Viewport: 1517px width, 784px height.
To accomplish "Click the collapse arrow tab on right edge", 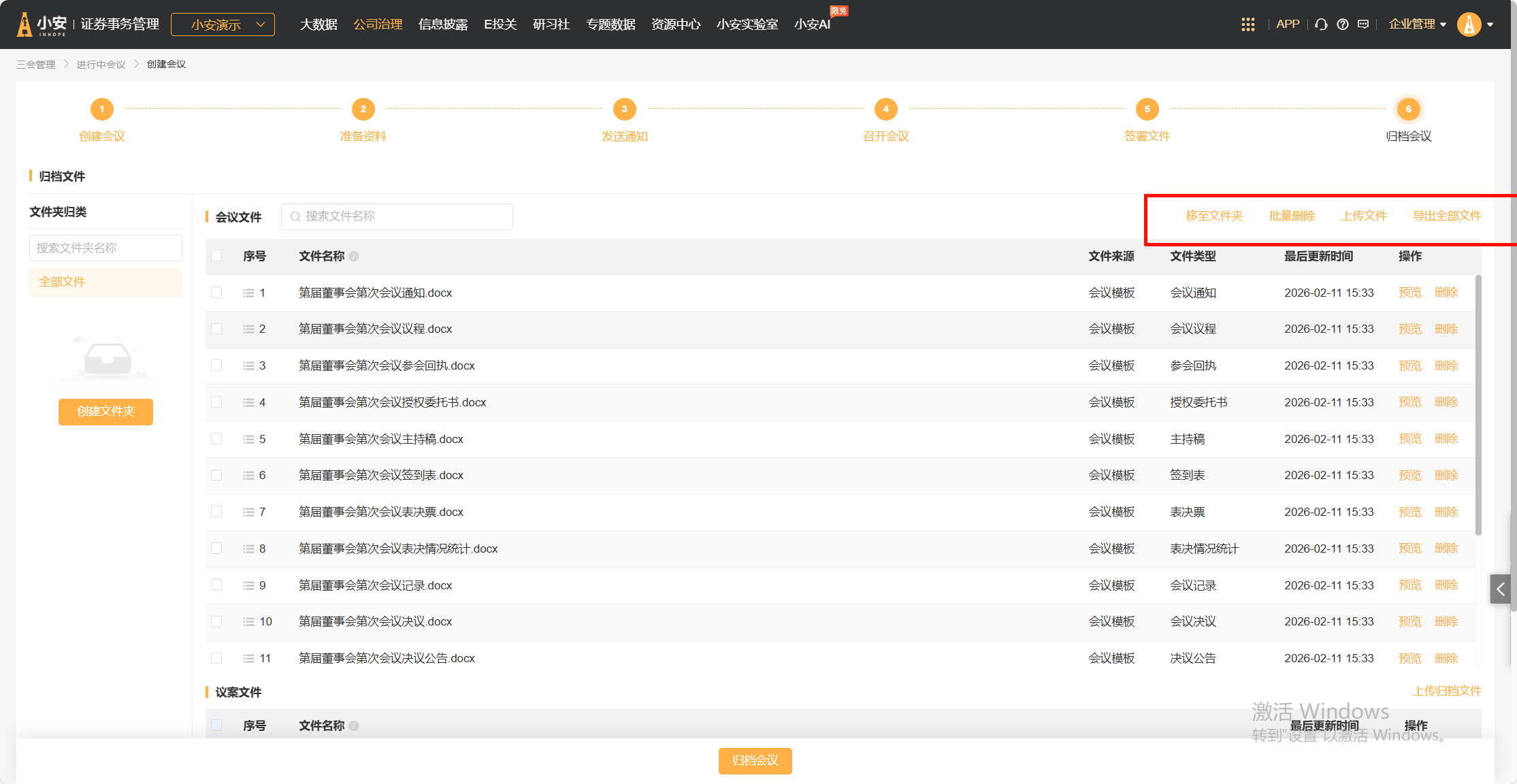I will coord(1500,589).
